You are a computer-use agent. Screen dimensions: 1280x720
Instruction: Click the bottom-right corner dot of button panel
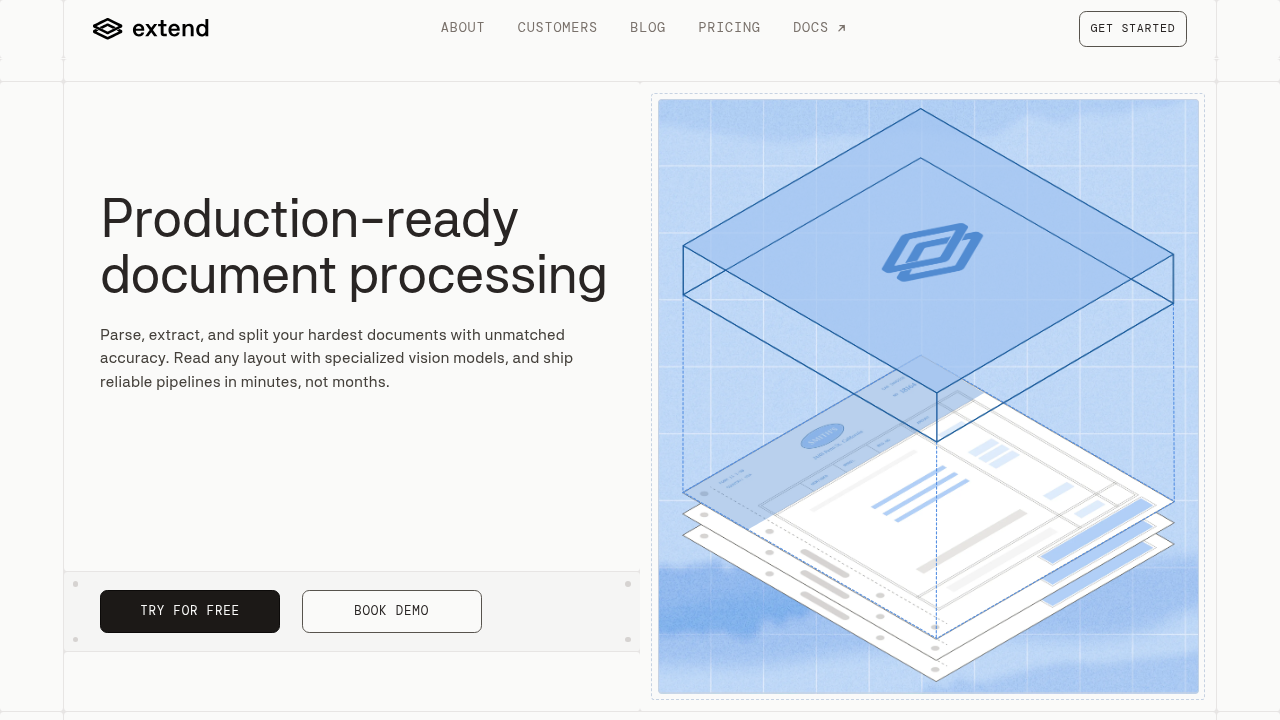pos(628,639)
